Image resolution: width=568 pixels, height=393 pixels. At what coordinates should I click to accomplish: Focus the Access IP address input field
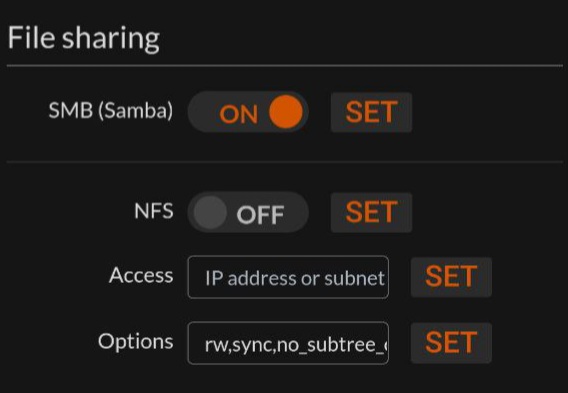pos(288,277)
